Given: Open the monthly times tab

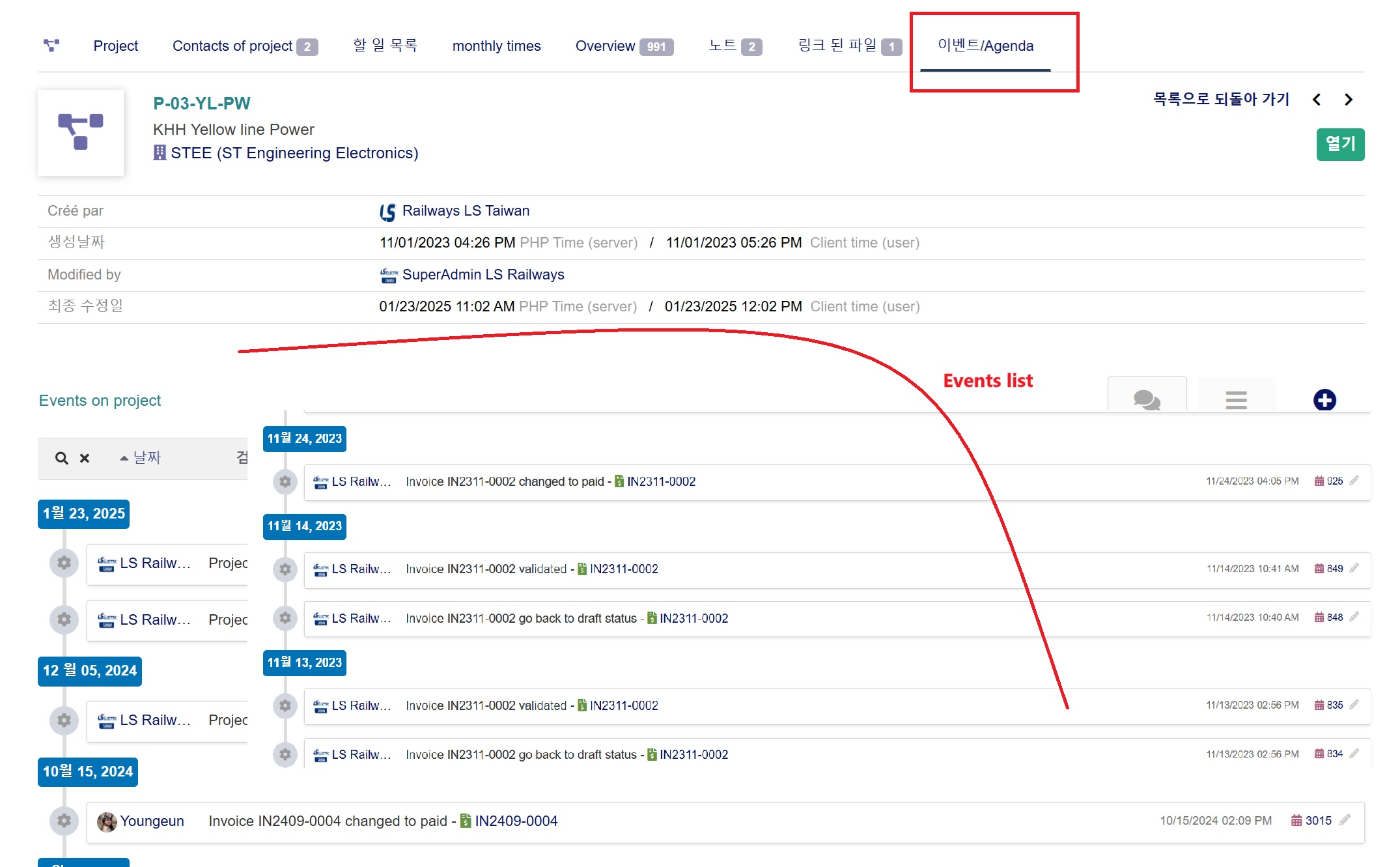Looking at the screenshot, I should [496, 46].
